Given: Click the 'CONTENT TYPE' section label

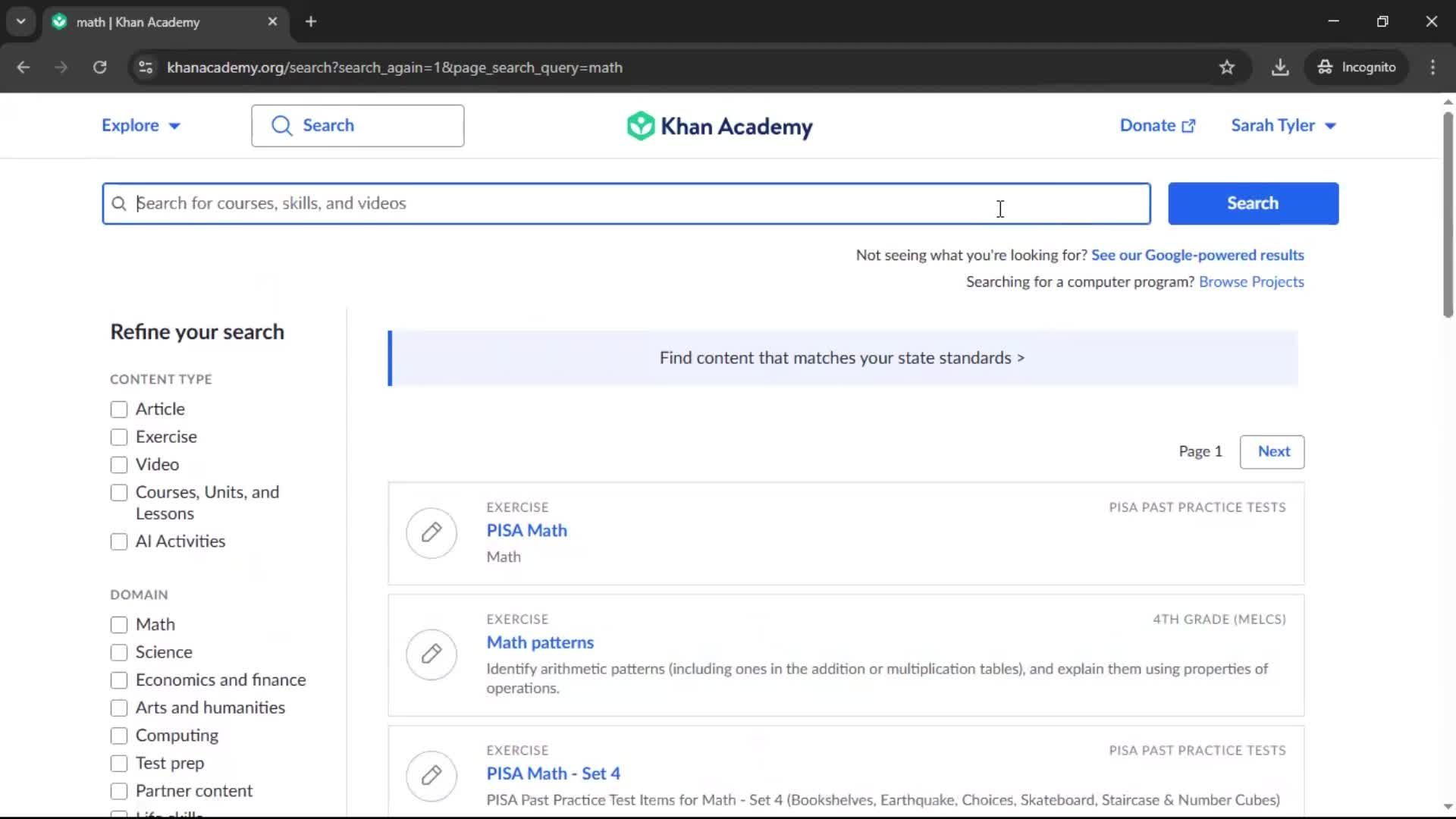Looking at the screenshot, I should 161,379.
